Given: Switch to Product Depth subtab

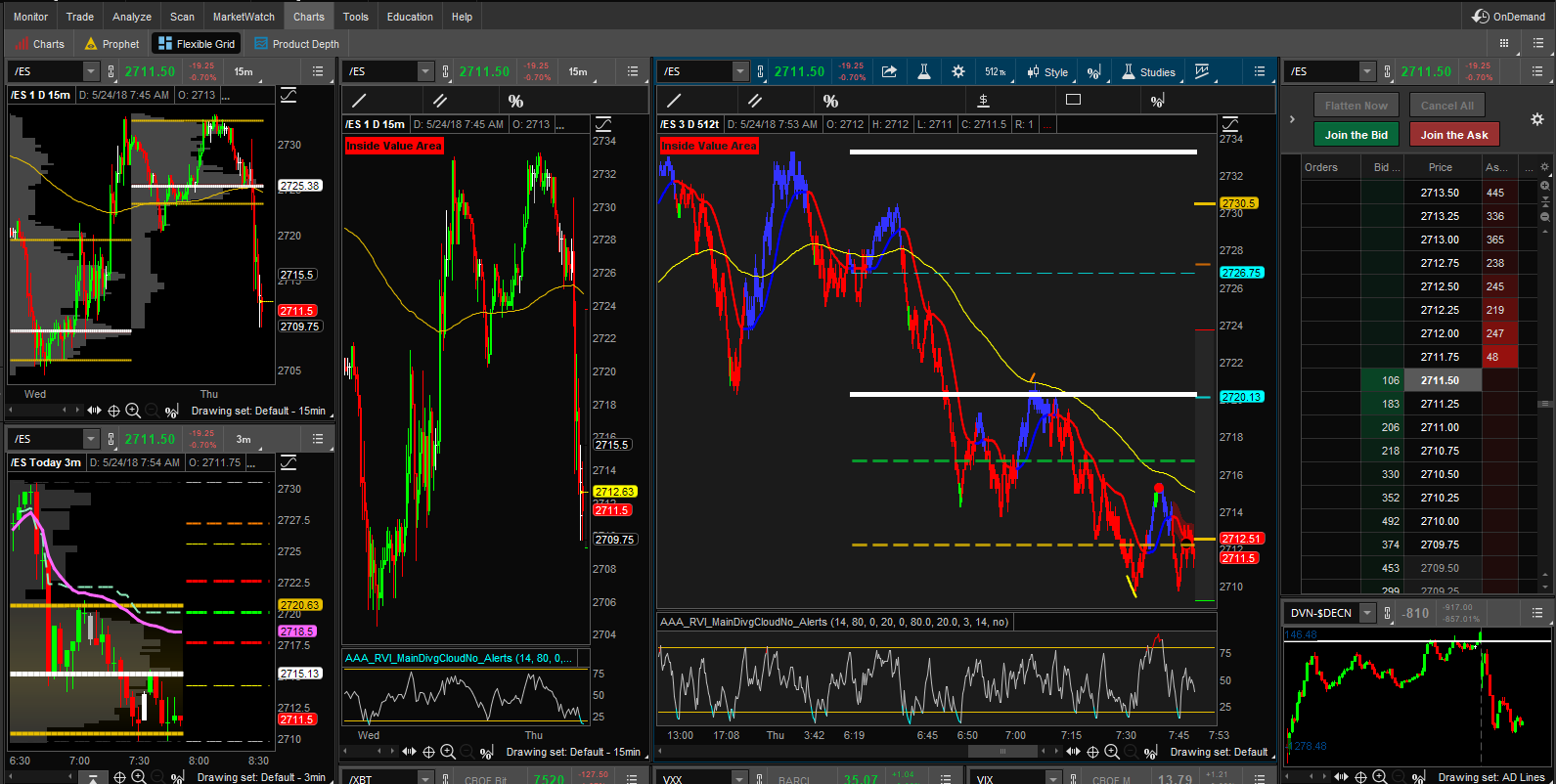Looking at the screenshot, I should (296, 44).
